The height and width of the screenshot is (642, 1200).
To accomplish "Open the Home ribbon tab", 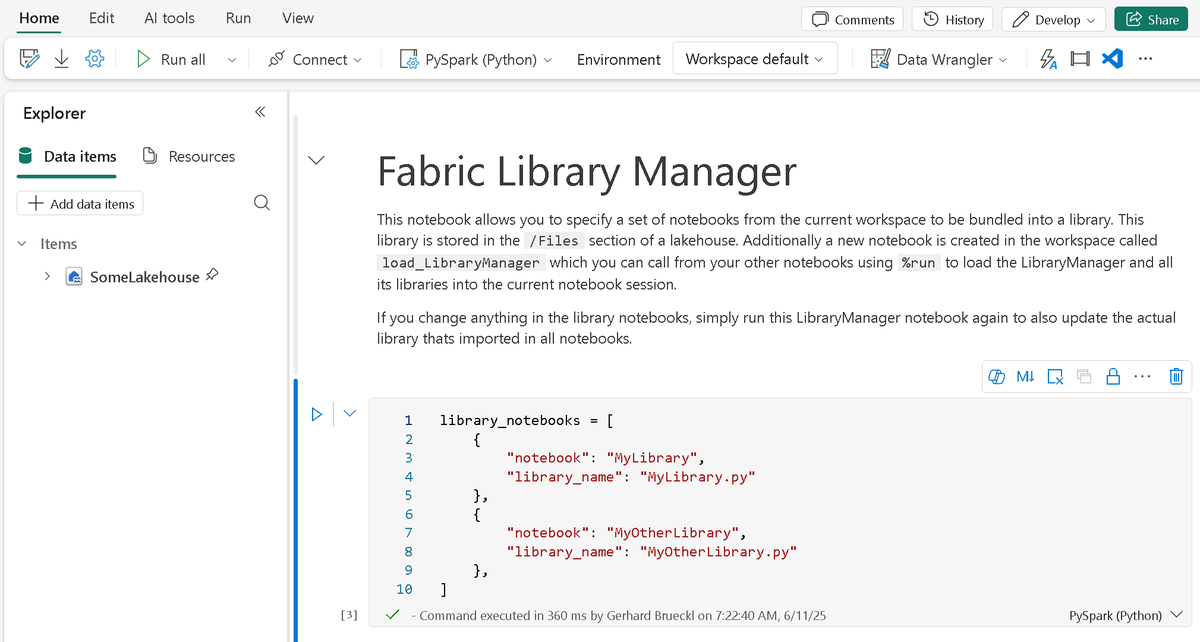I will [39, 18].
